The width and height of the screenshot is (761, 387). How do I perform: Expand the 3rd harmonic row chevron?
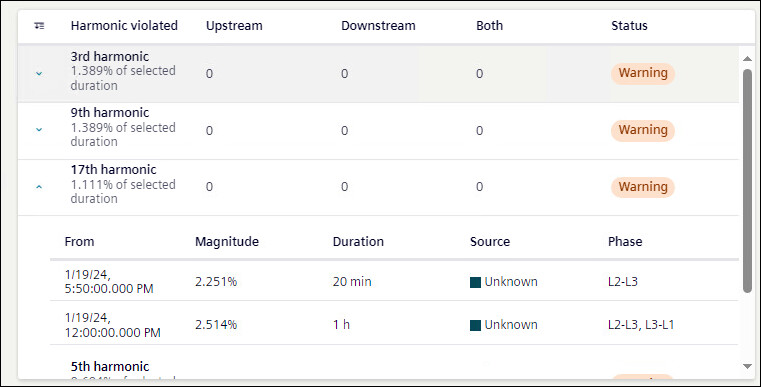tap(39, 73)
